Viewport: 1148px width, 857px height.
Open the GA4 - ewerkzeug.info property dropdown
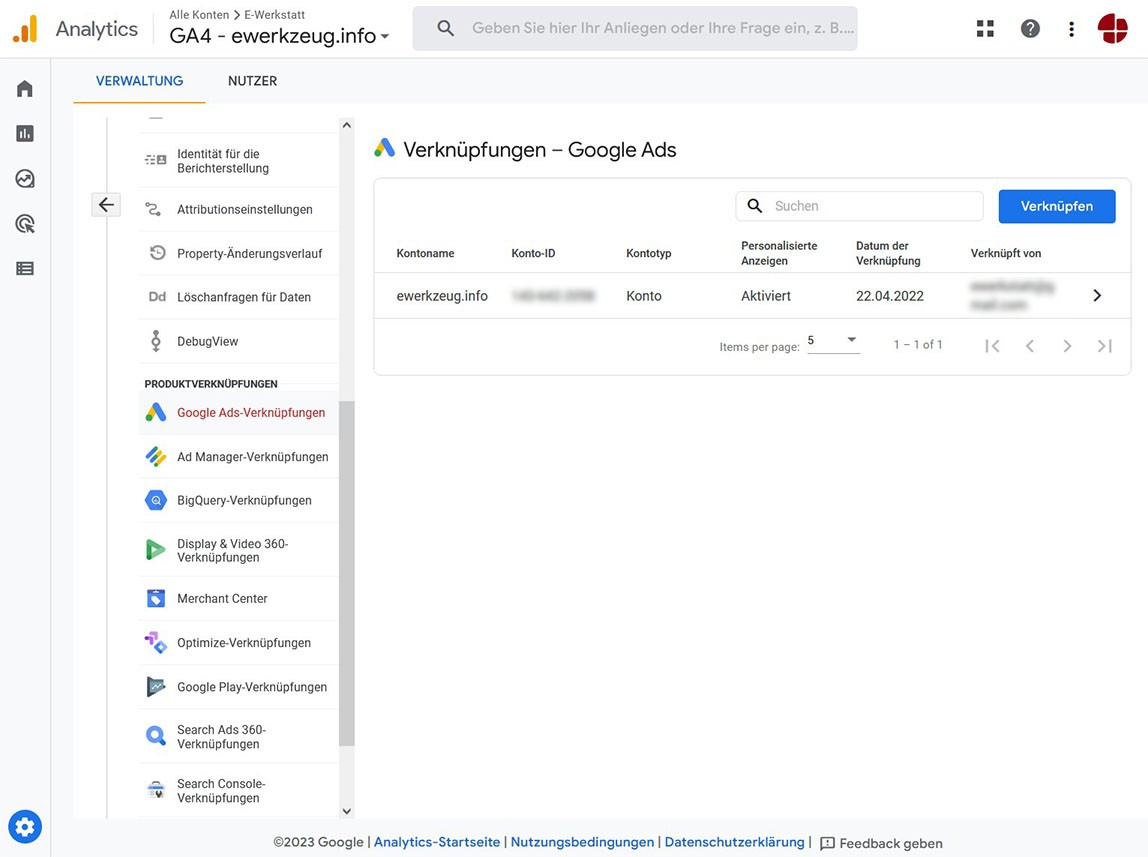coord(279,36)
